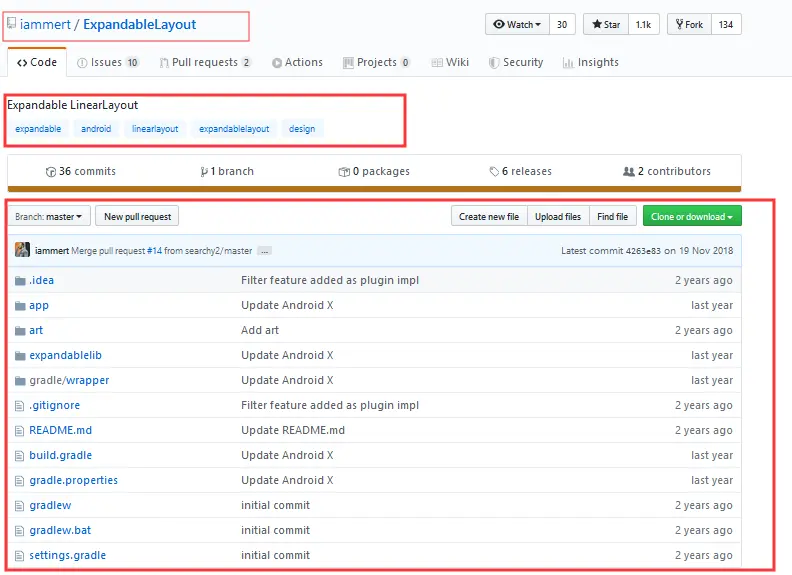Click the New pull request button
This screenshot has height=575, width=792.
click(137, 216)
